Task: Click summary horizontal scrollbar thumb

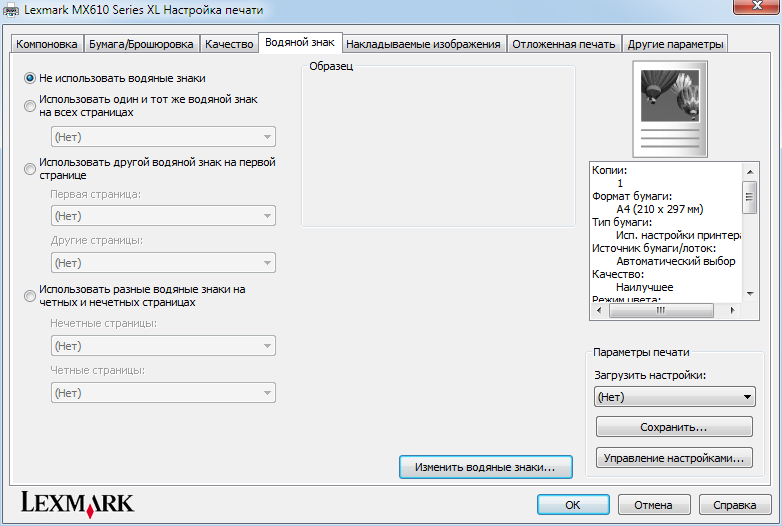Action: (x=661, y=310)
